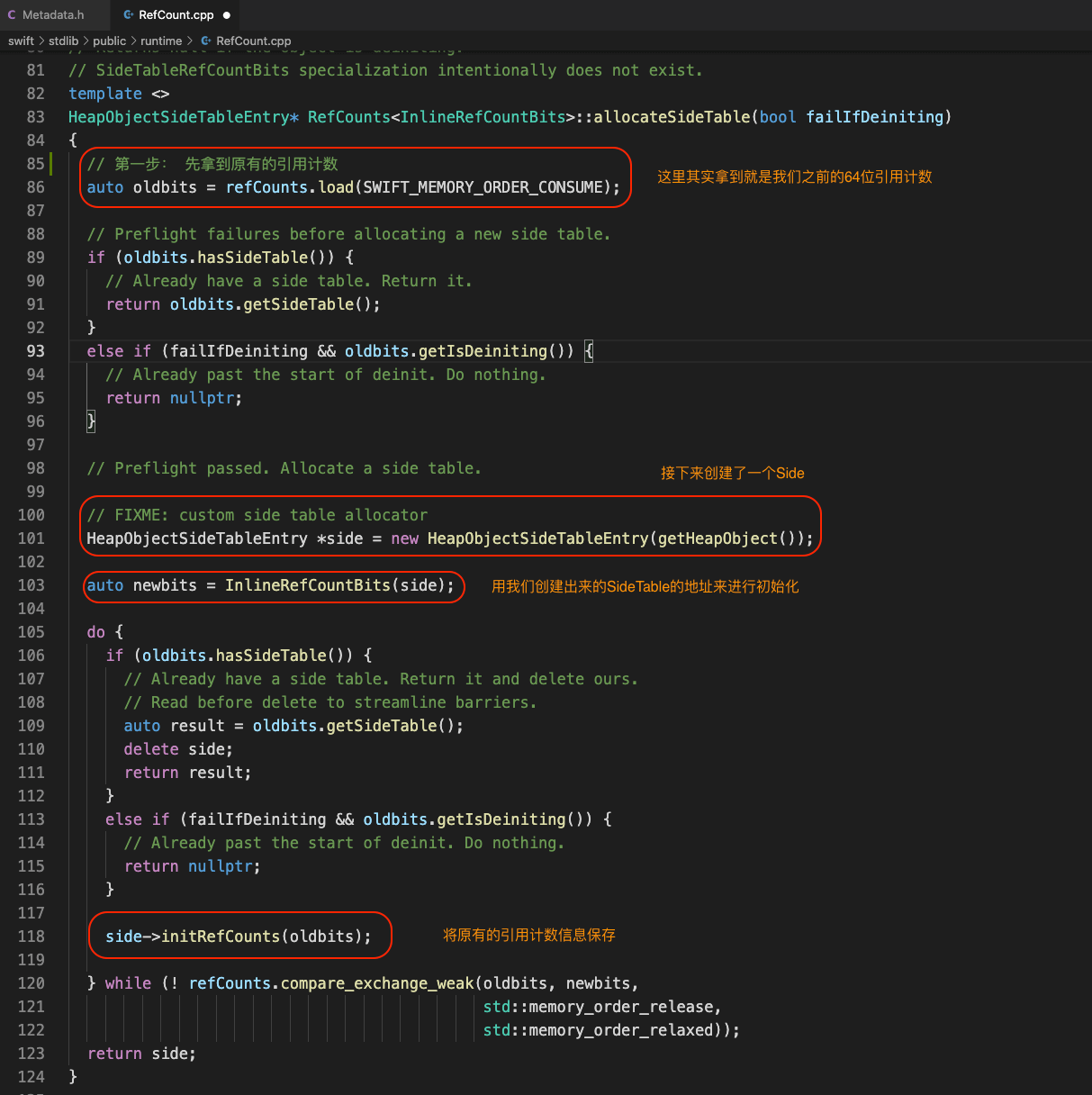Click std::memory_order_release on line 121
This screenshot has height=1095, width=1092.
pyautogui.click(x=599, y=1007)
